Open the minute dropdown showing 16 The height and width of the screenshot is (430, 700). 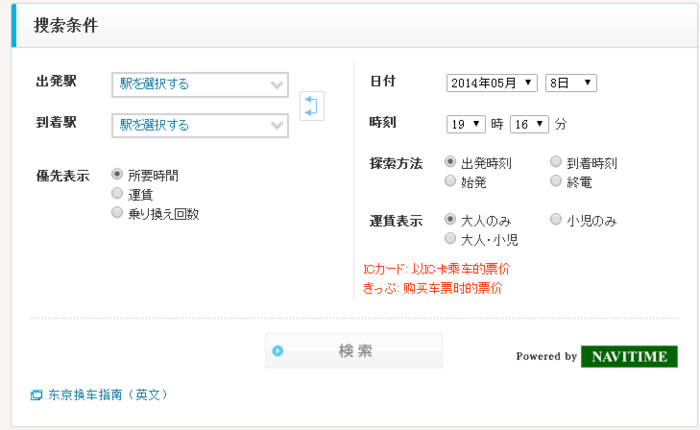pyautogui.click(x=529, y=124)
